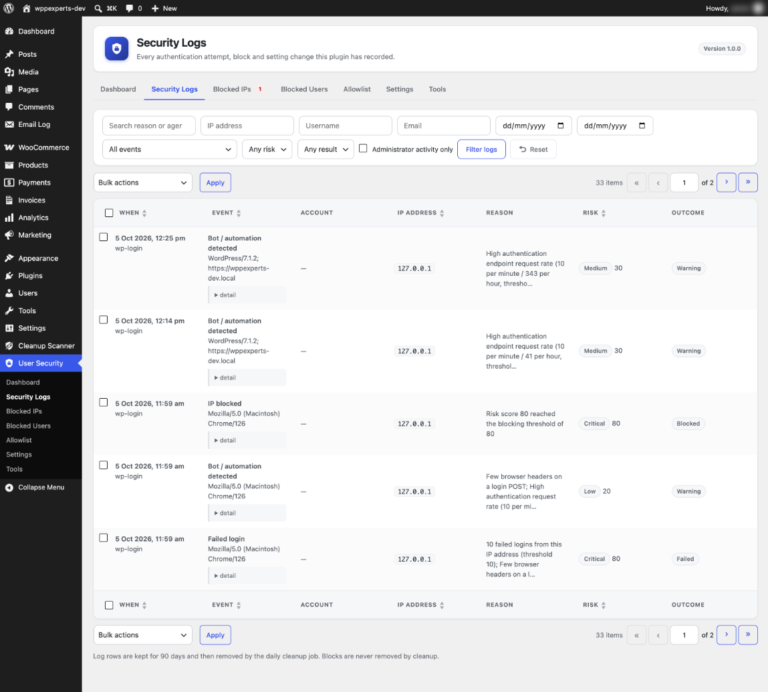Screen dimensions: 768x692
Task: Open the Any risk dropdown
Action: (267, 149)
